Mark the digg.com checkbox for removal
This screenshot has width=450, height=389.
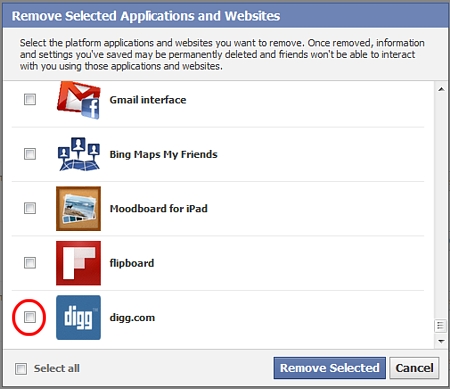[30, 317]
